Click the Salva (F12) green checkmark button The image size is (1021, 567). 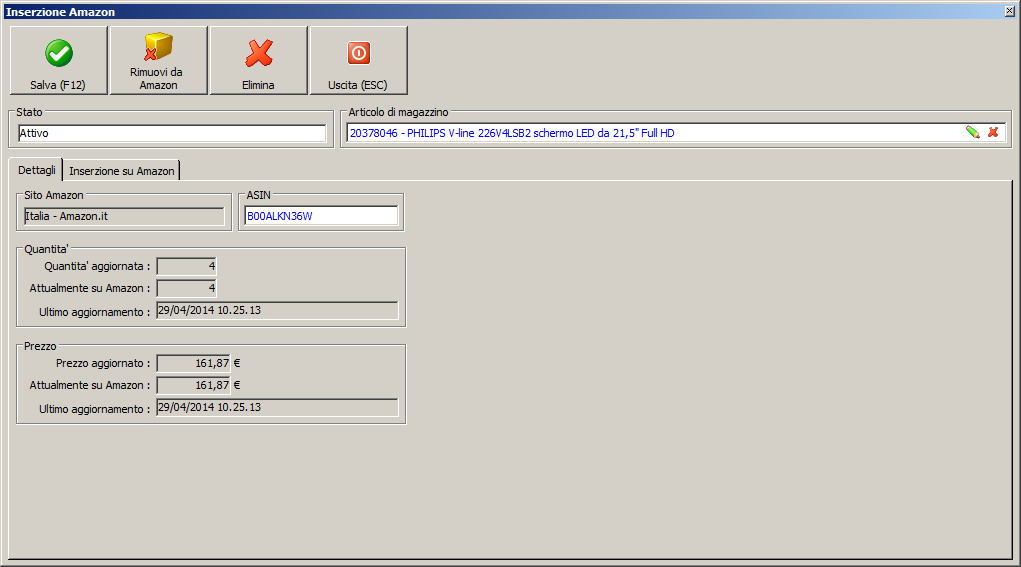click(x=59, y=61)
